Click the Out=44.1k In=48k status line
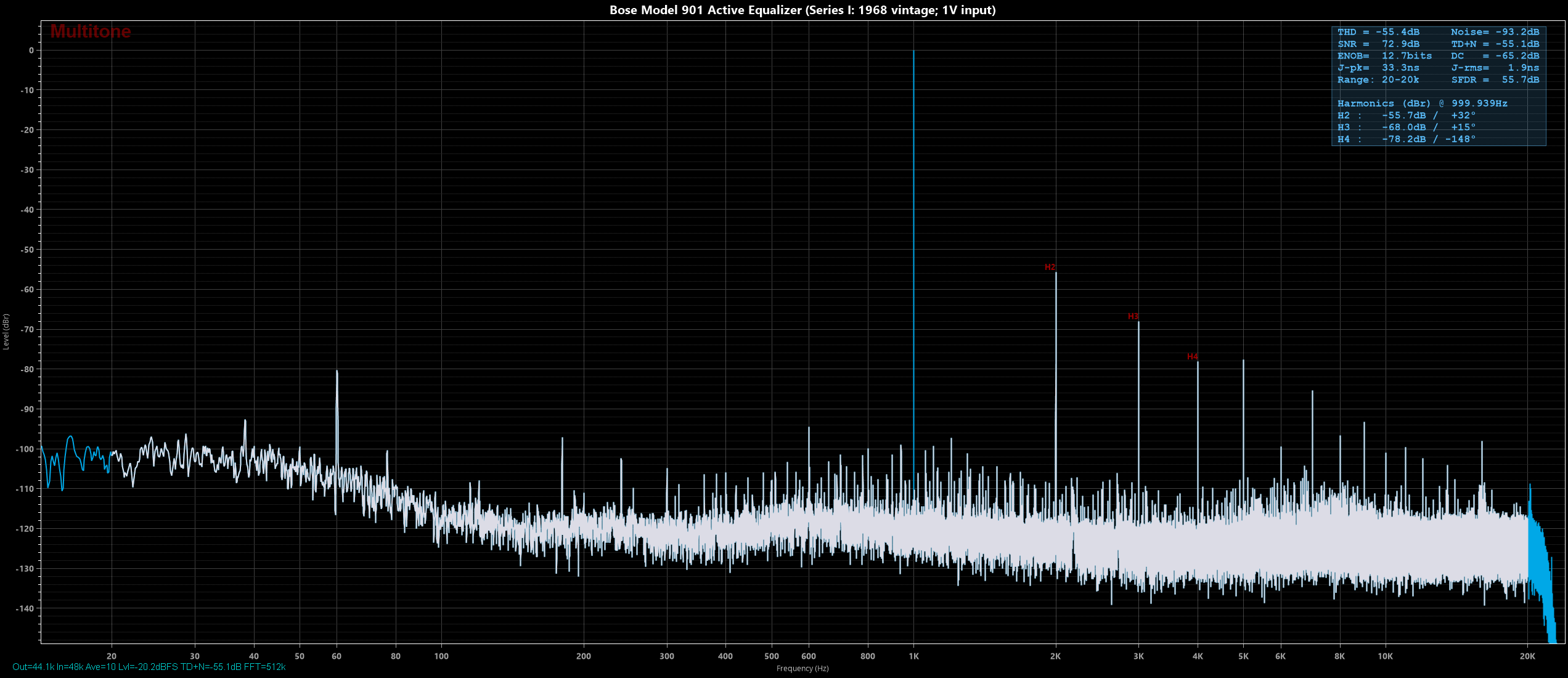Viewport: 1568px width, 678px height. [x=149, y=667]
